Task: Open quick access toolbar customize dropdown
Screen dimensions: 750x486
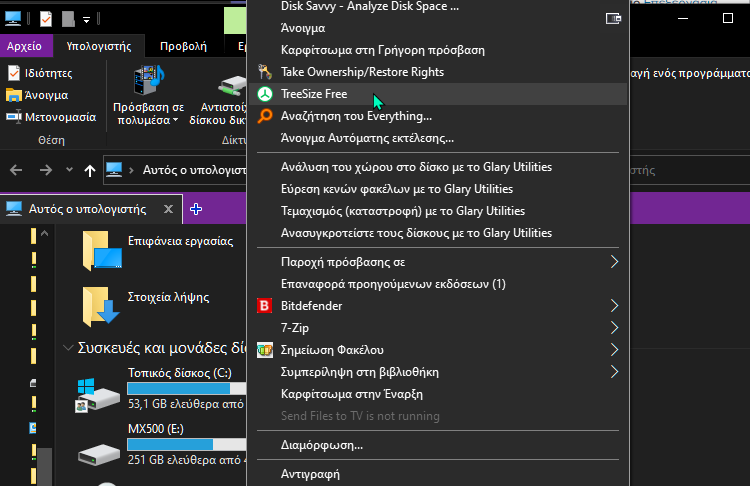Action: coord(87,20)
